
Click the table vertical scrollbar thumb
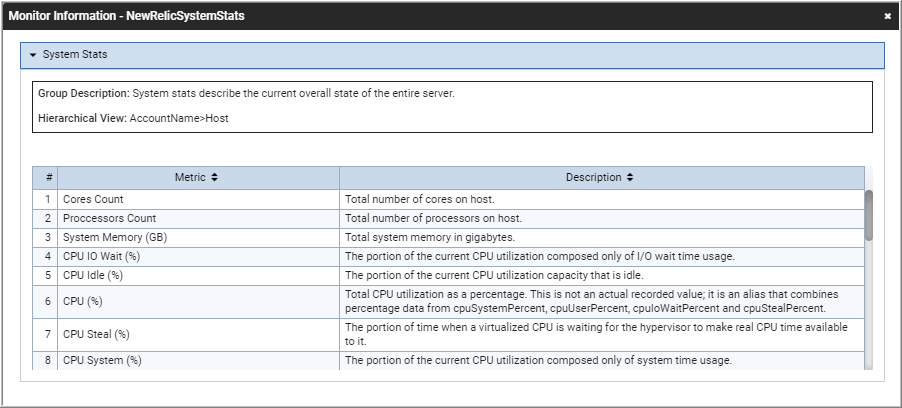point(869,215)
